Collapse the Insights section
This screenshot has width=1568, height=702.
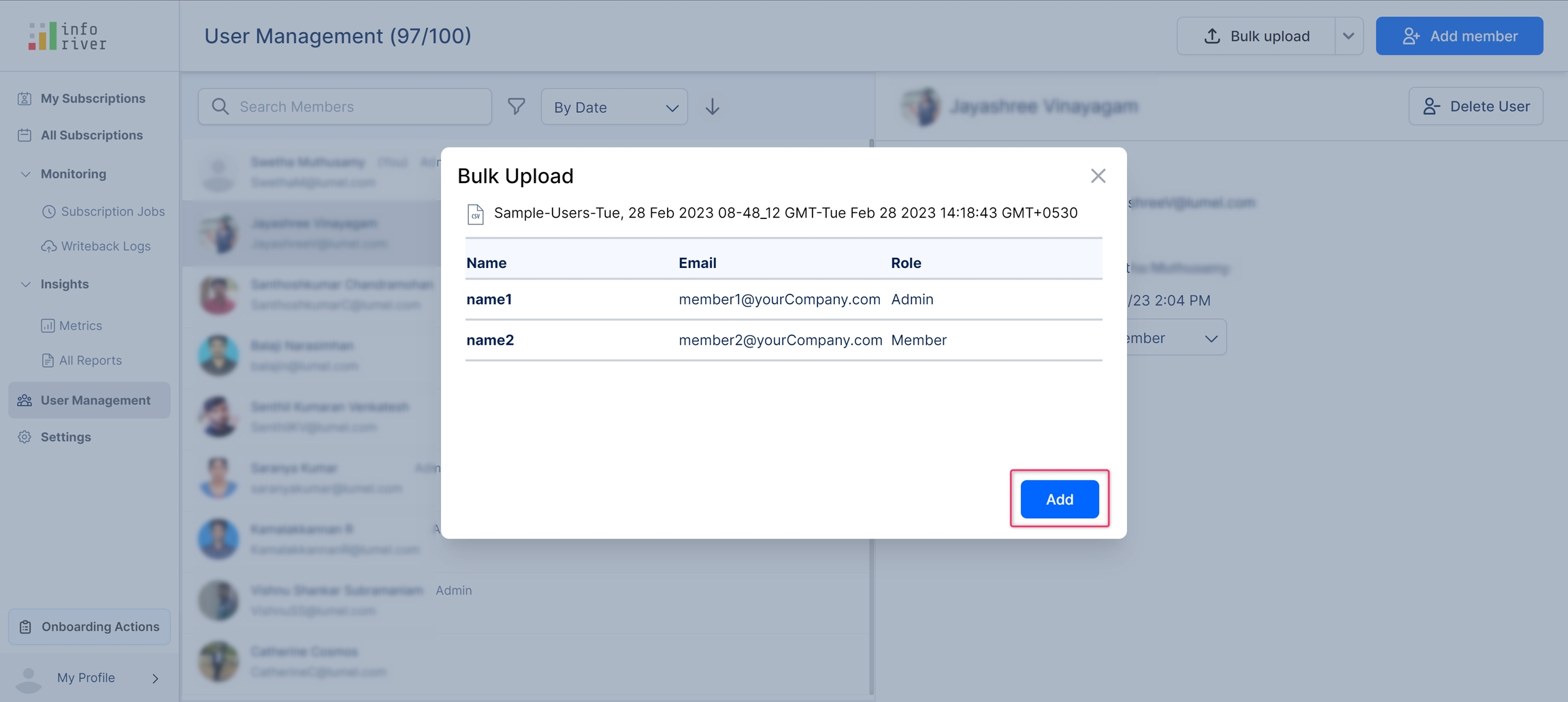point(26,284)
